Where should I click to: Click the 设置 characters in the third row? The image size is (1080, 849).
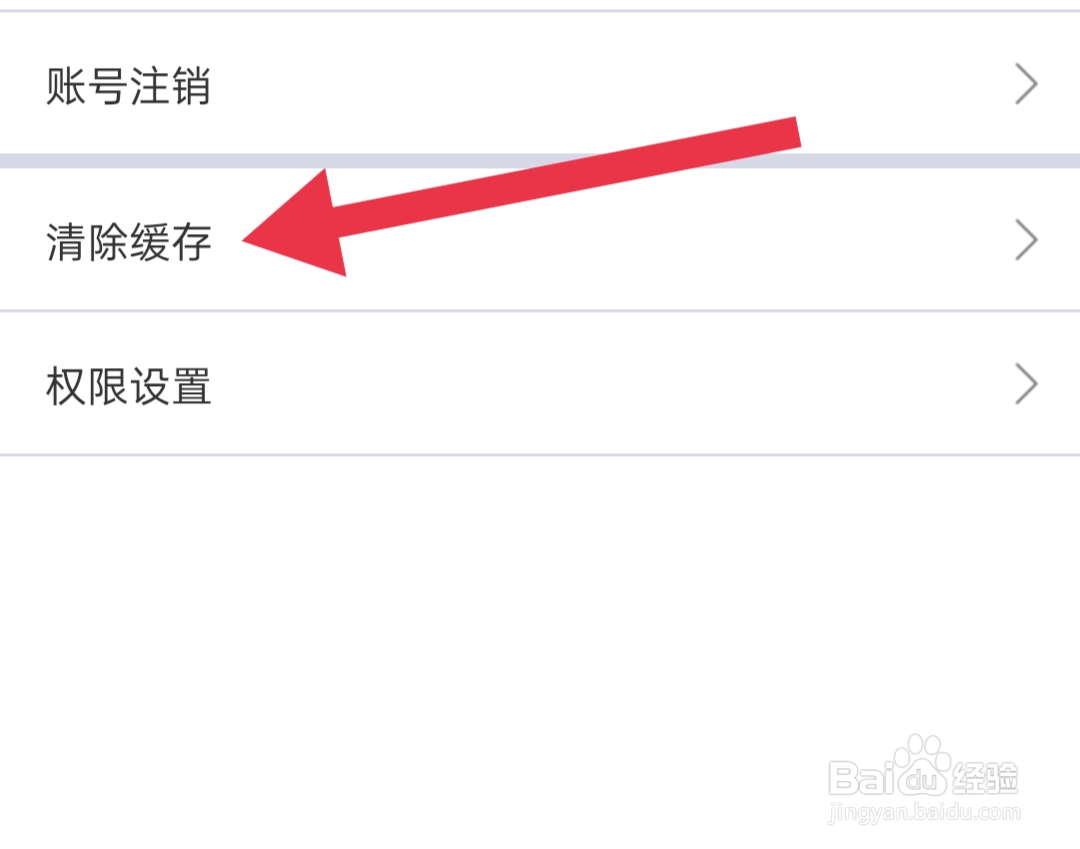170,386
